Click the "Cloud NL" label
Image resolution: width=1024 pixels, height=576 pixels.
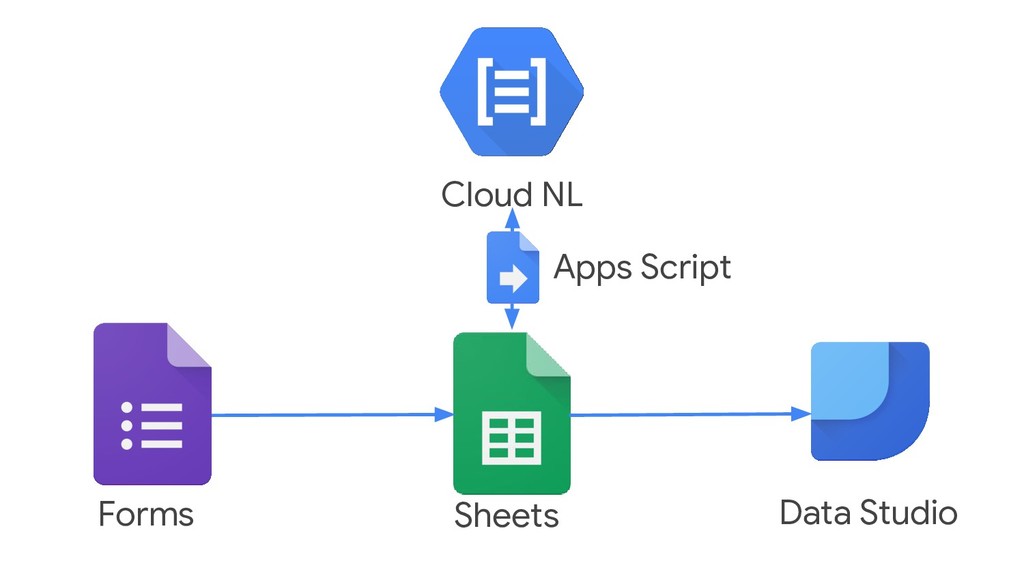[x=511, y=195]
